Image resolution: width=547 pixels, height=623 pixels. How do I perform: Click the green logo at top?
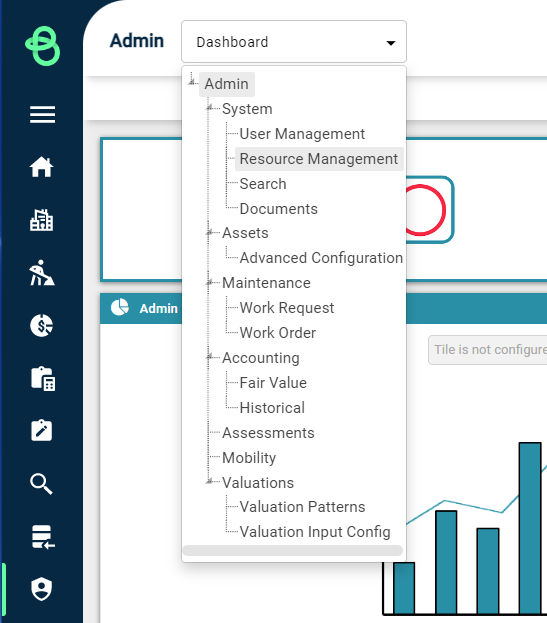(x=43, y=46)
